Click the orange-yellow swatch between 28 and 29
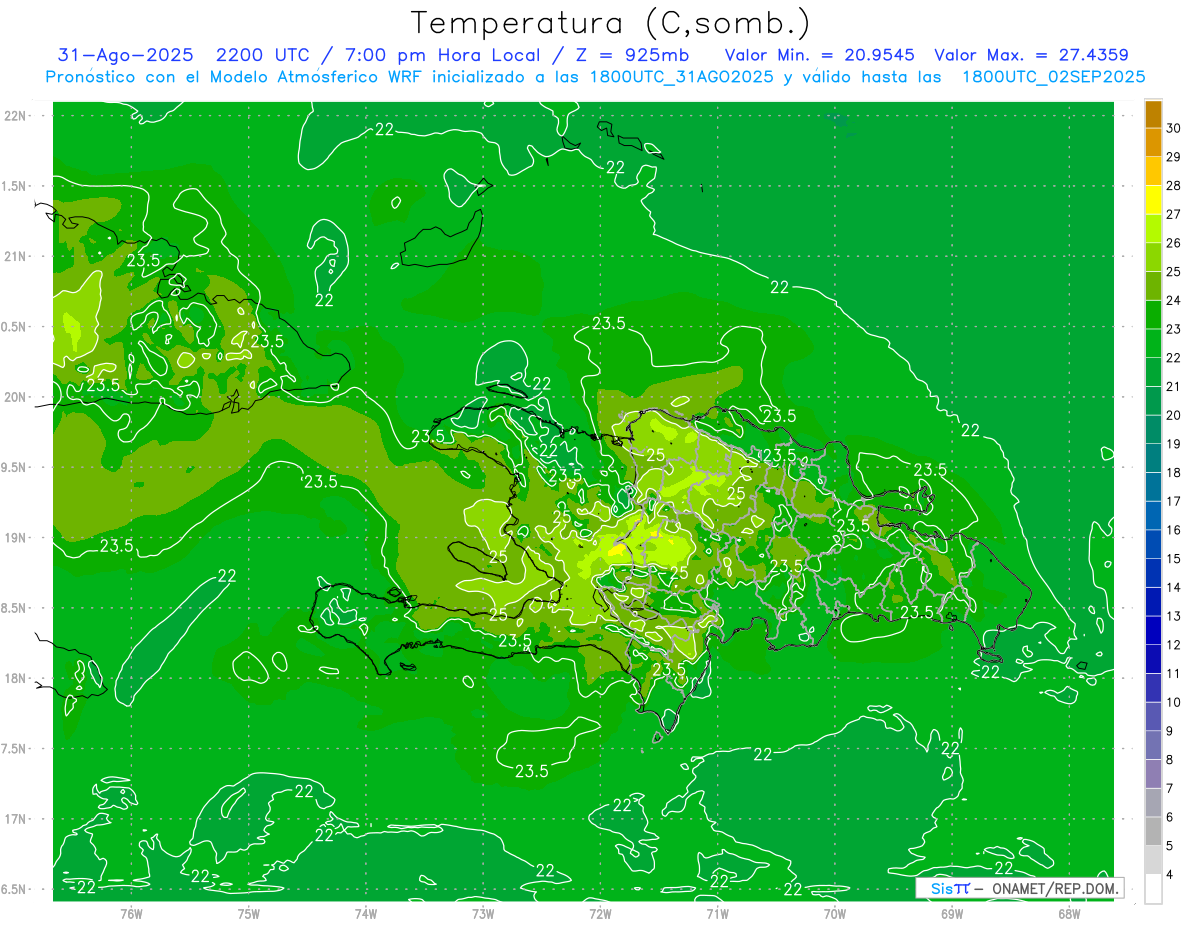 [1153, 171]
